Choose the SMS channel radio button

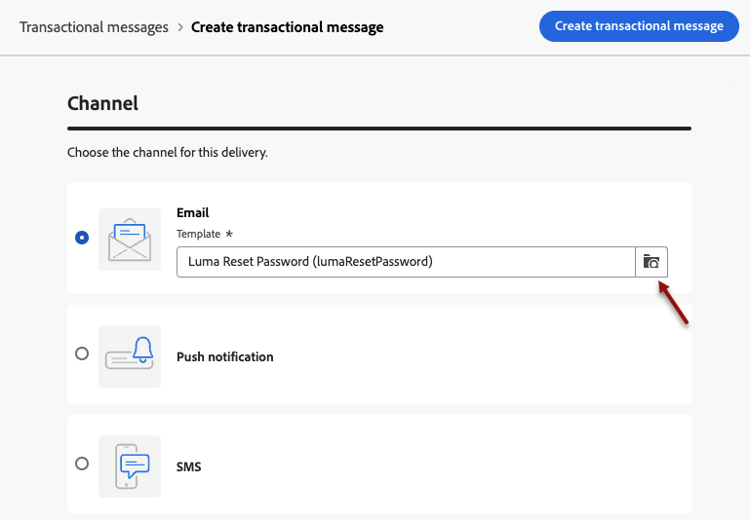[x=82, y=464]
